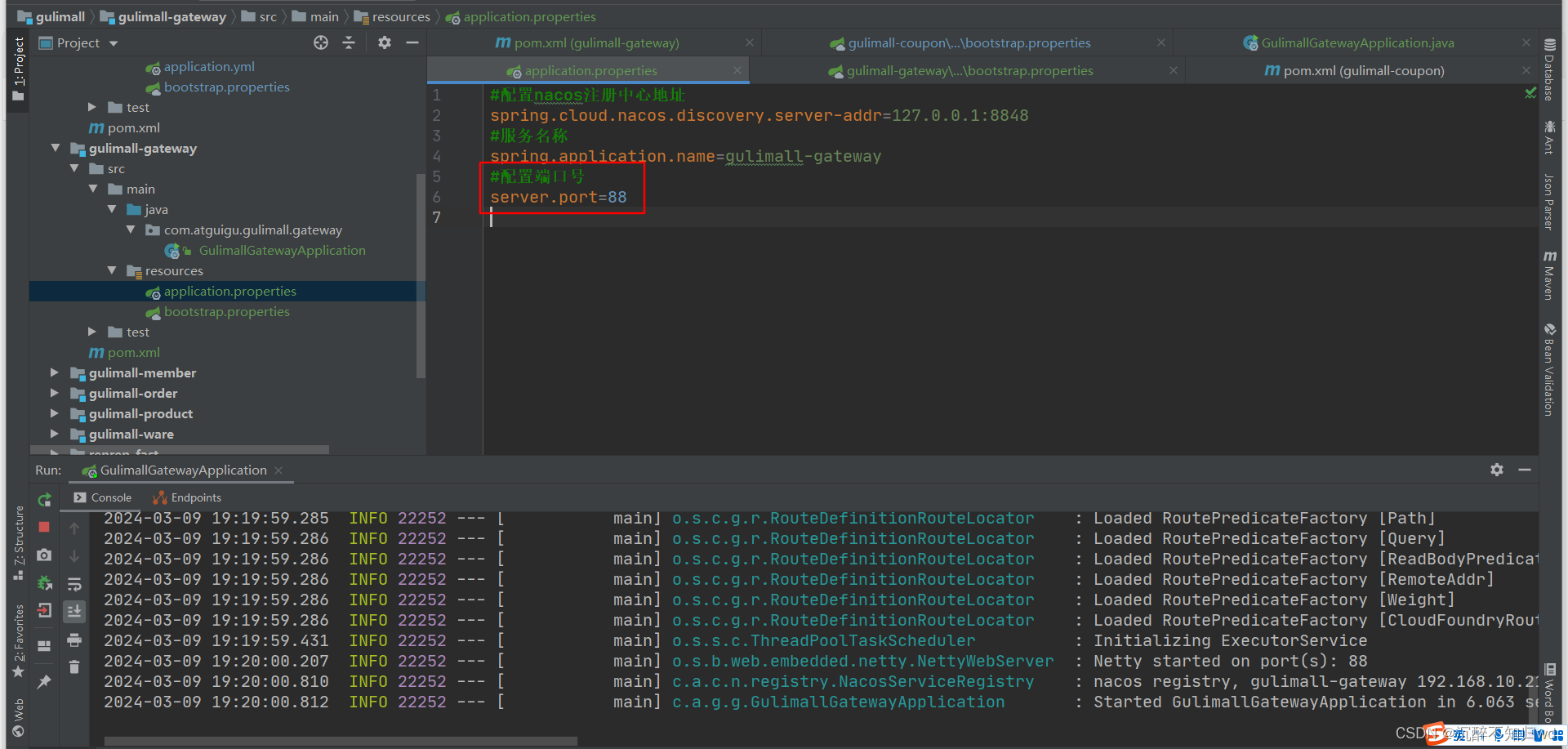This screenshot has width=1568, height=749.
Task: Open the Ant tool window
Action: pos(1549,136)
